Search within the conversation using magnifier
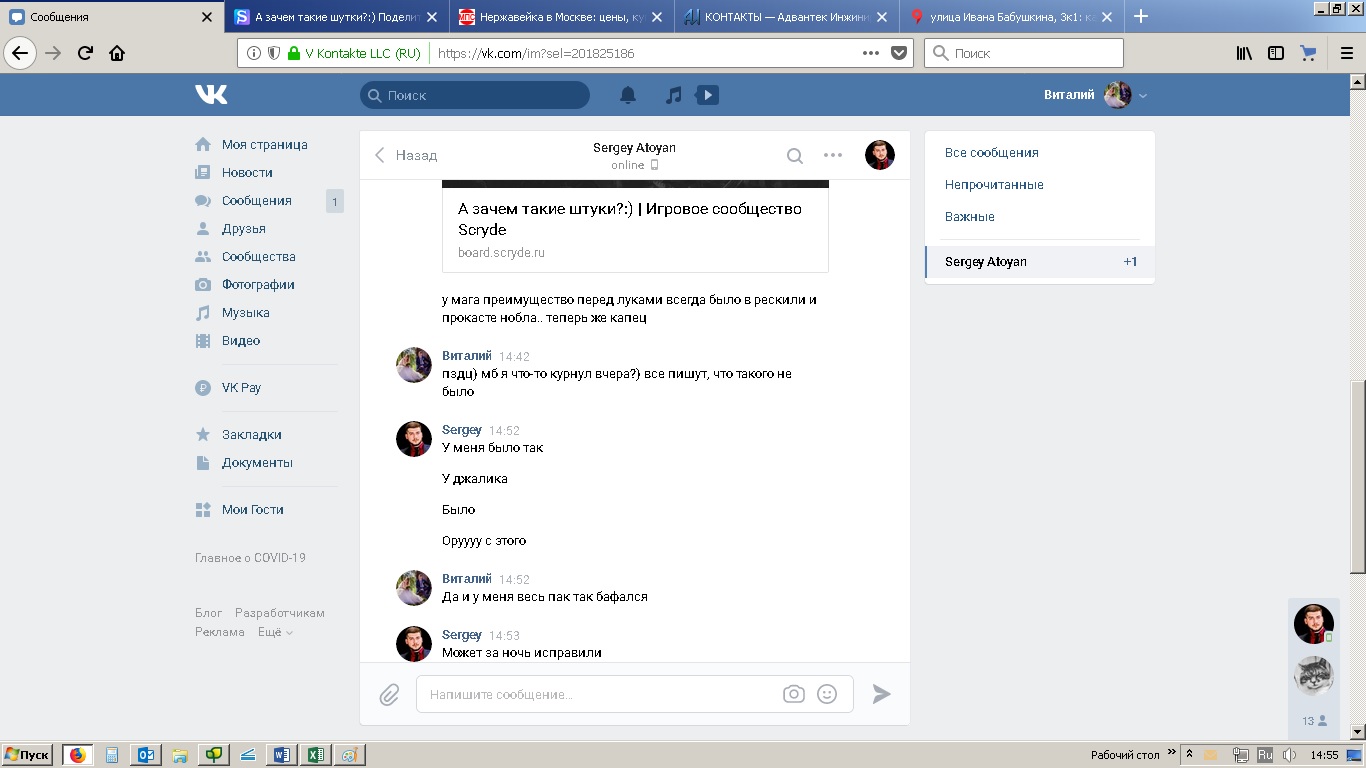The image size is (1366, 768). point(794,155)
